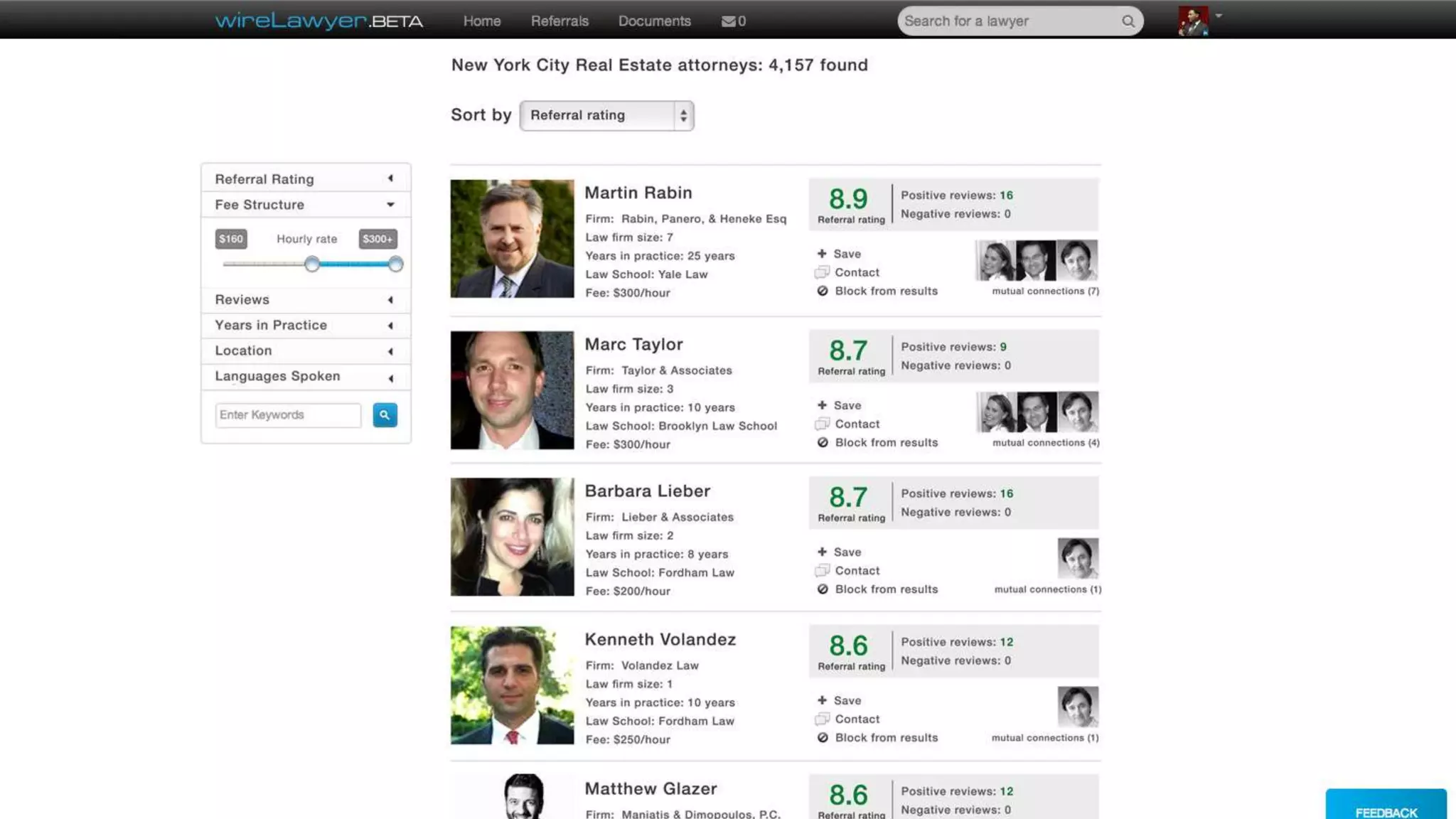Image resolution: width=1456 pixels, height=819 pixels.
Task: Open the messages envelope icon
Action: 729,21
